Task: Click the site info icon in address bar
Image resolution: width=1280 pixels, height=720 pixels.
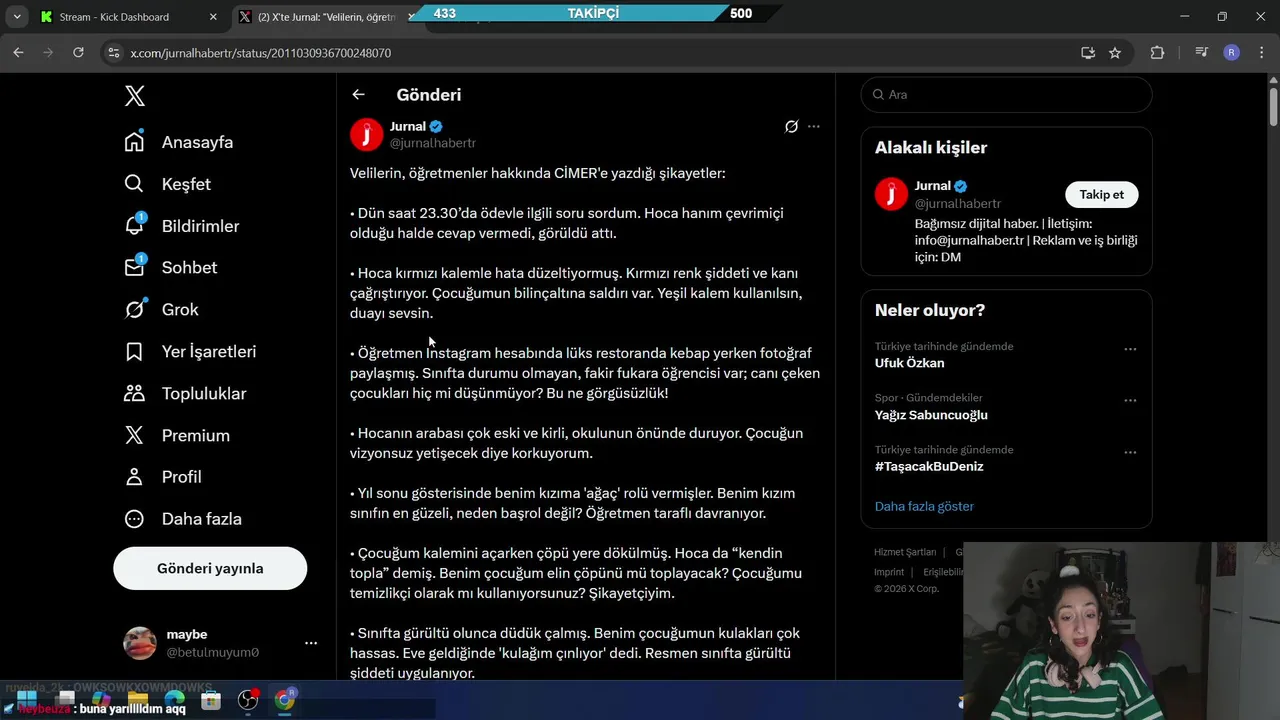Action: pyautogui.click(x=114, y=53)
